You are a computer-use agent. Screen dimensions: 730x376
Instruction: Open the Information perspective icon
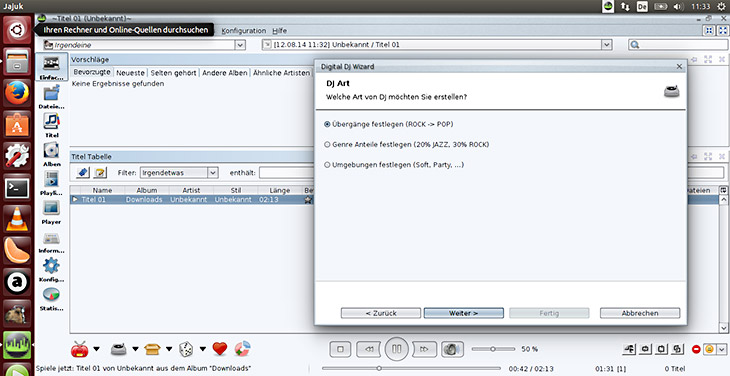click(51, 238)
